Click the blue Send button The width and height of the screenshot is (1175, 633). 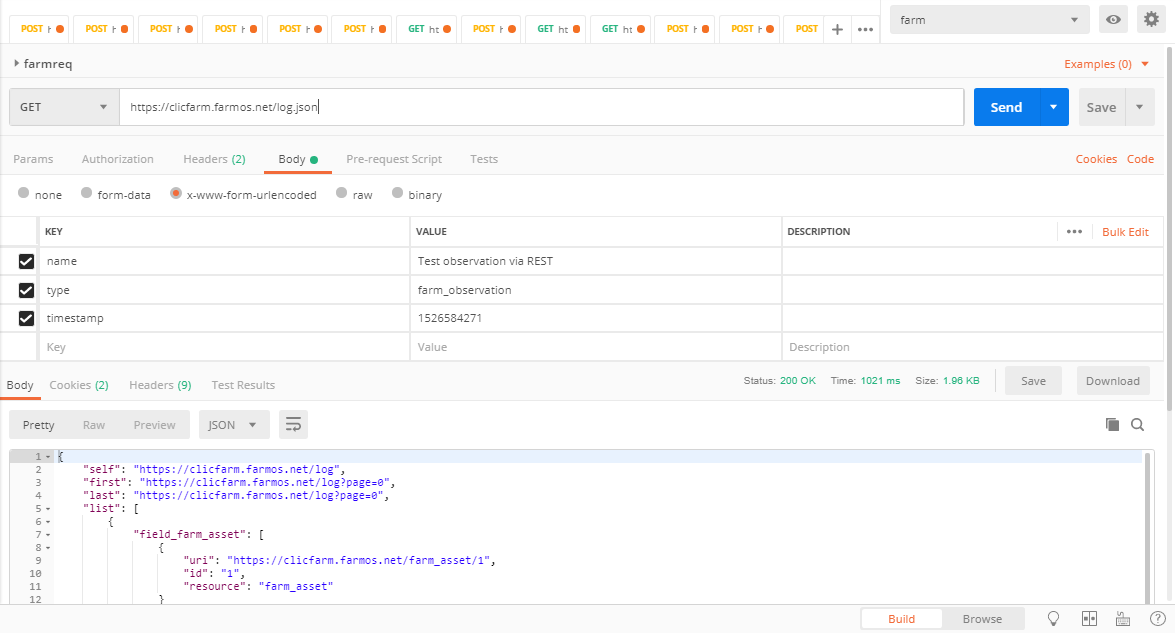coord(1006,107)
